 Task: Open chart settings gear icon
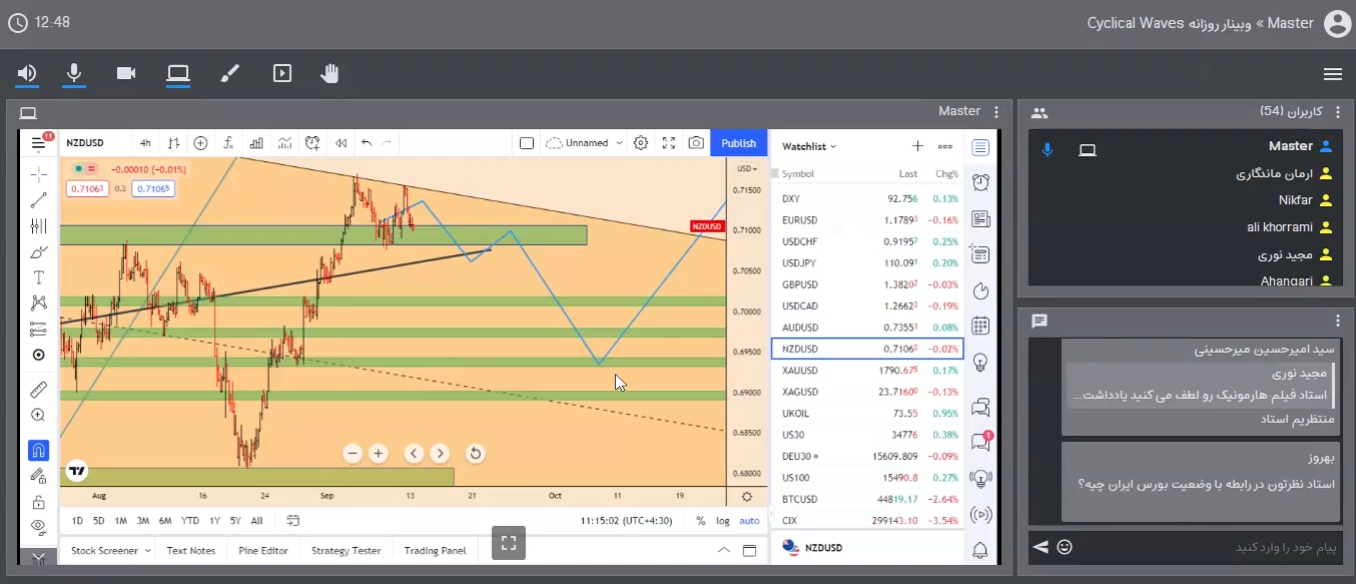point(641,143)
